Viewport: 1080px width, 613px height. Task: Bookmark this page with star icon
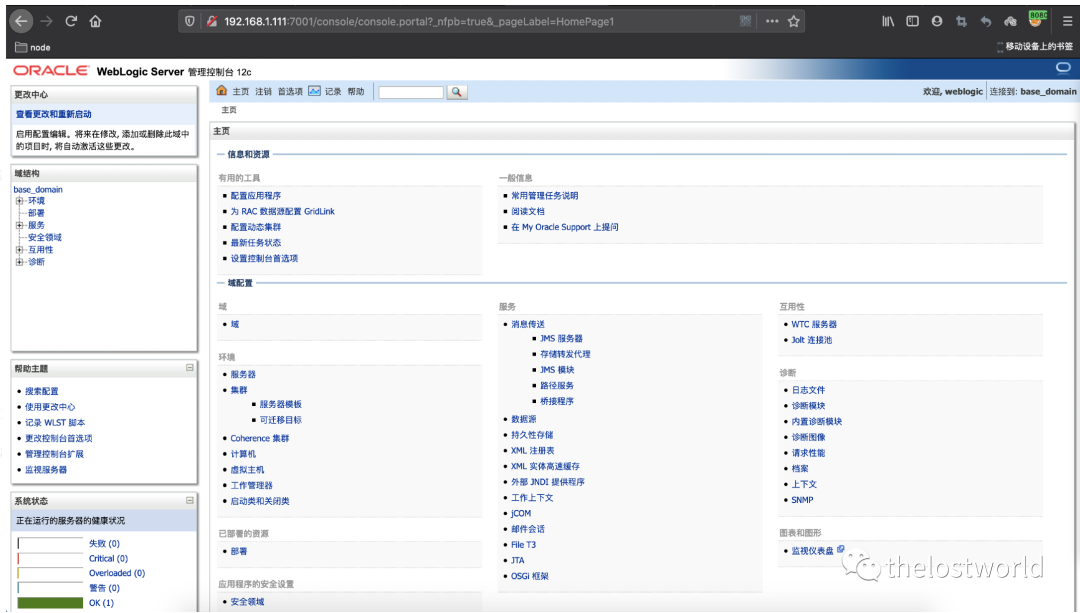[x=793, y=21]
